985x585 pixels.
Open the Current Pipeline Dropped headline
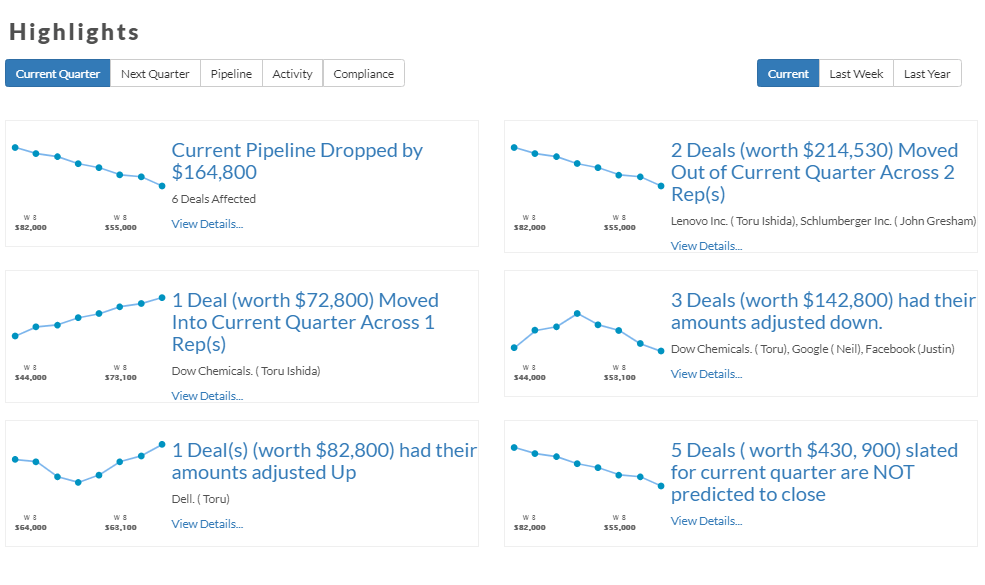(x=297, y=161)
